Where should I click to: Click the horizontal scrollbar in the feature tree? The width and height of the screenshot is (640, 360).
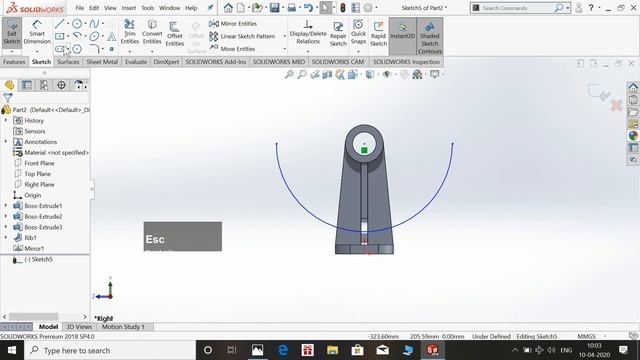(x=33, y=317)
